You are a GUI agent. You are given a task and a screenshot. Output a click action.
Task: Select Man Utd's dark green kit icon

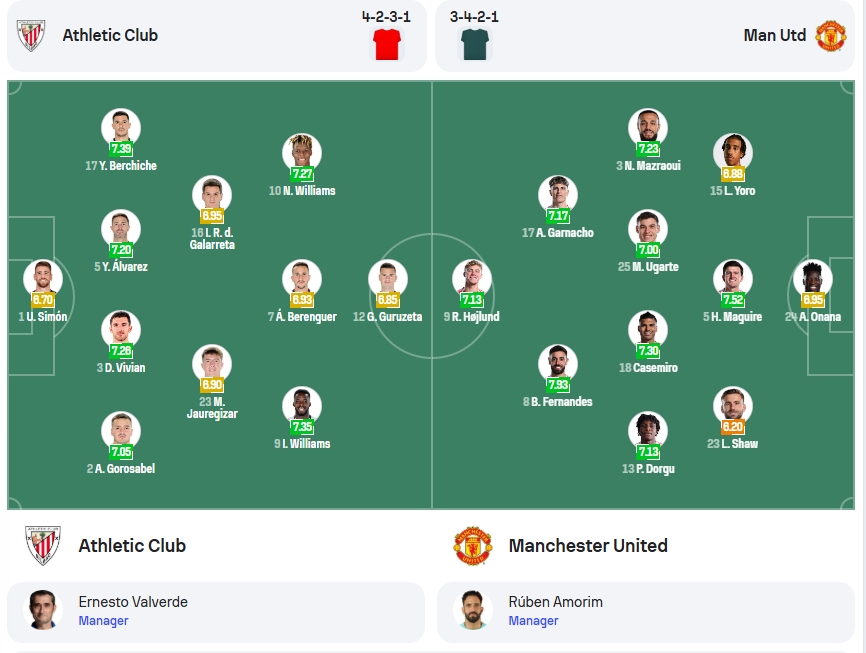click(x=474, y=44)
